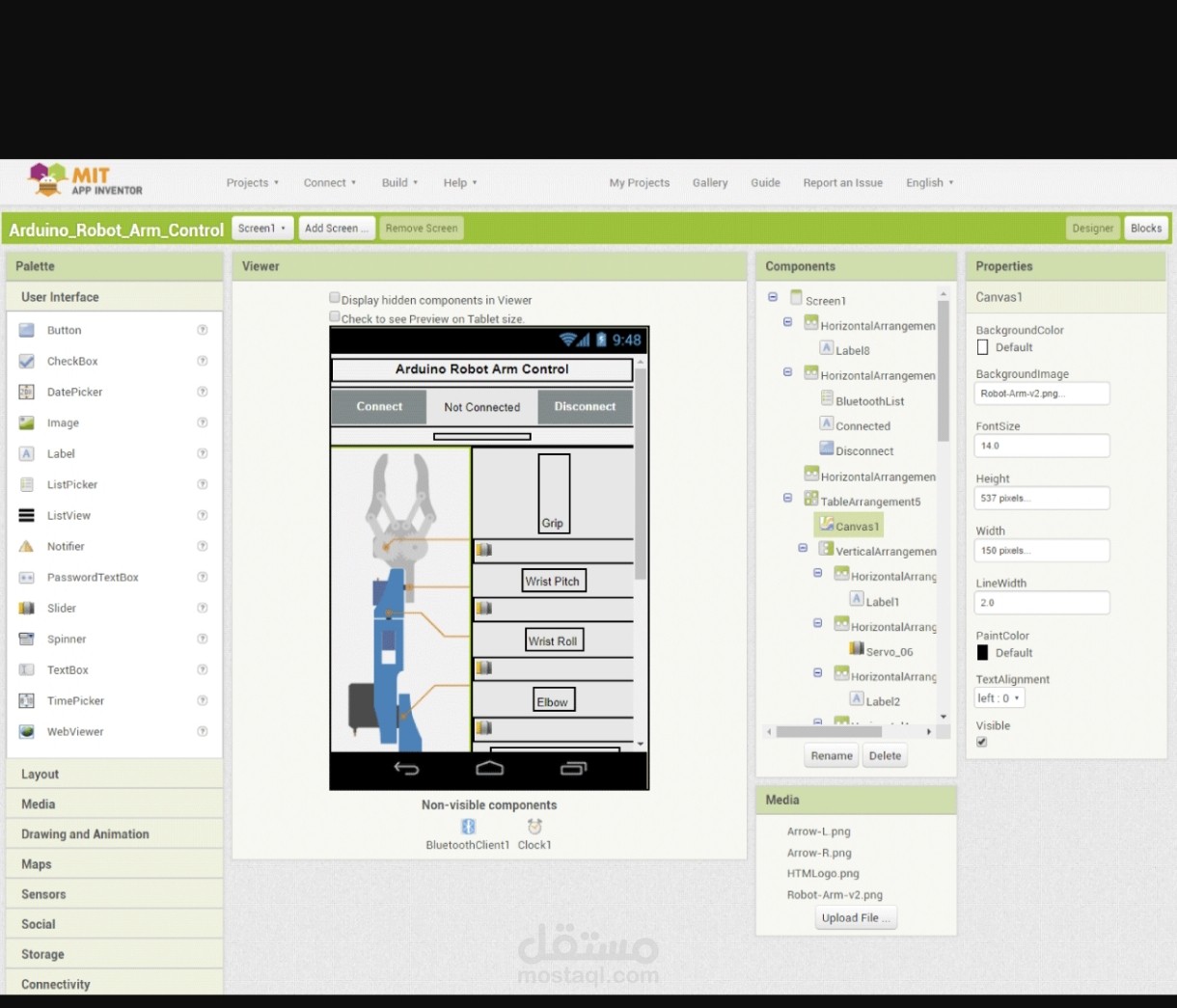The image size is (1177, 1008).
Task: Open help icon next to Button
Action: click(x=203, y=330)
